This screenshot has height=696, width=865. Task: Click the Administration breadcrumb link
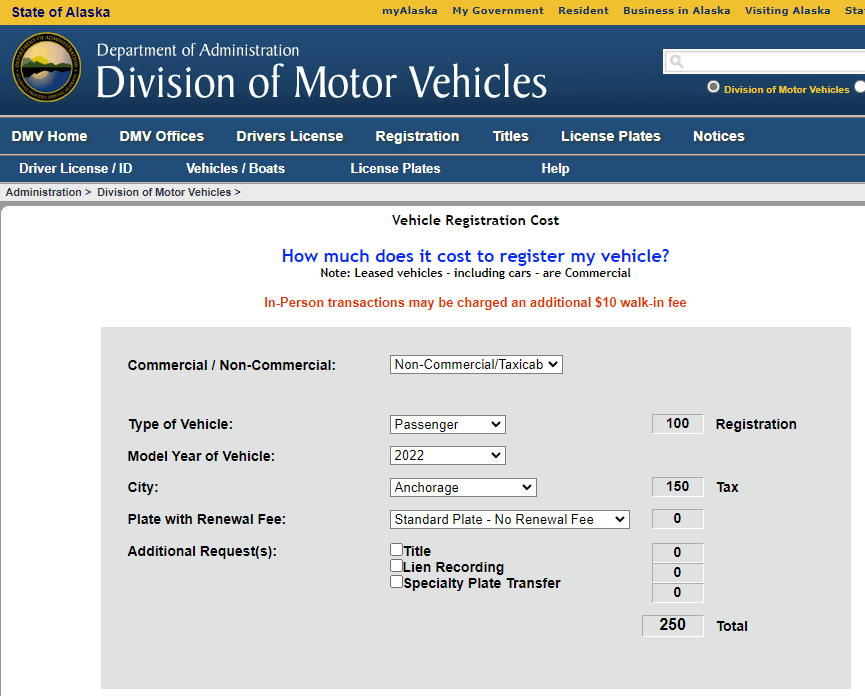point(44,192)
